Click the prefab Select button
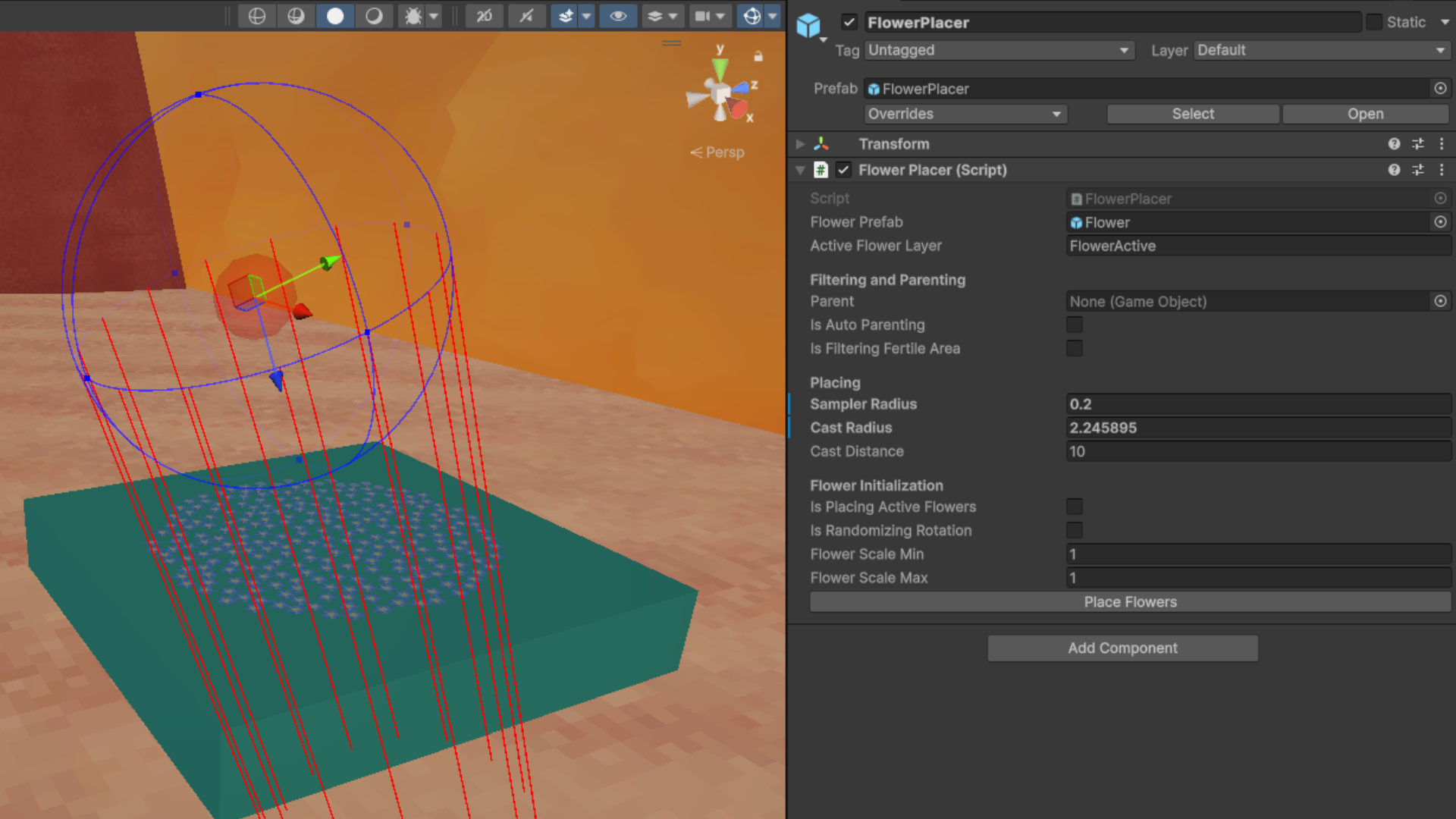Image resolution: width=1456 pixels, height=819 pixels. pos(1193,114)
